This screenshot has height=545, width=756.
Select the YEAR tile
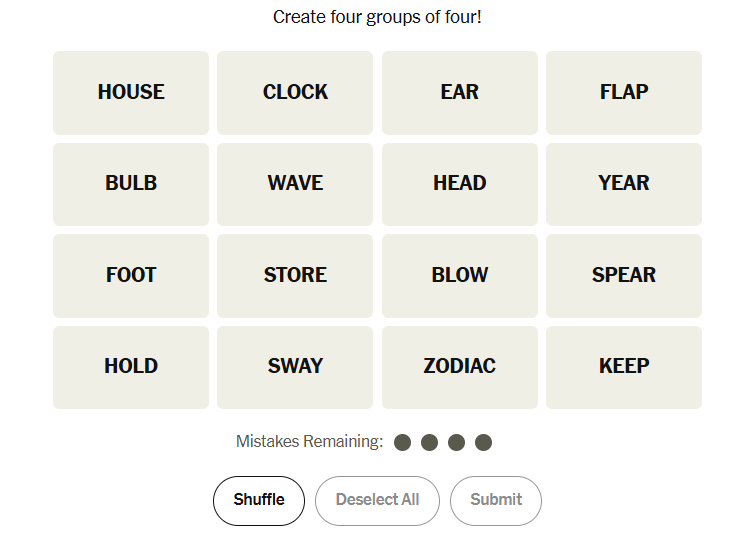(x=624, y=184)
